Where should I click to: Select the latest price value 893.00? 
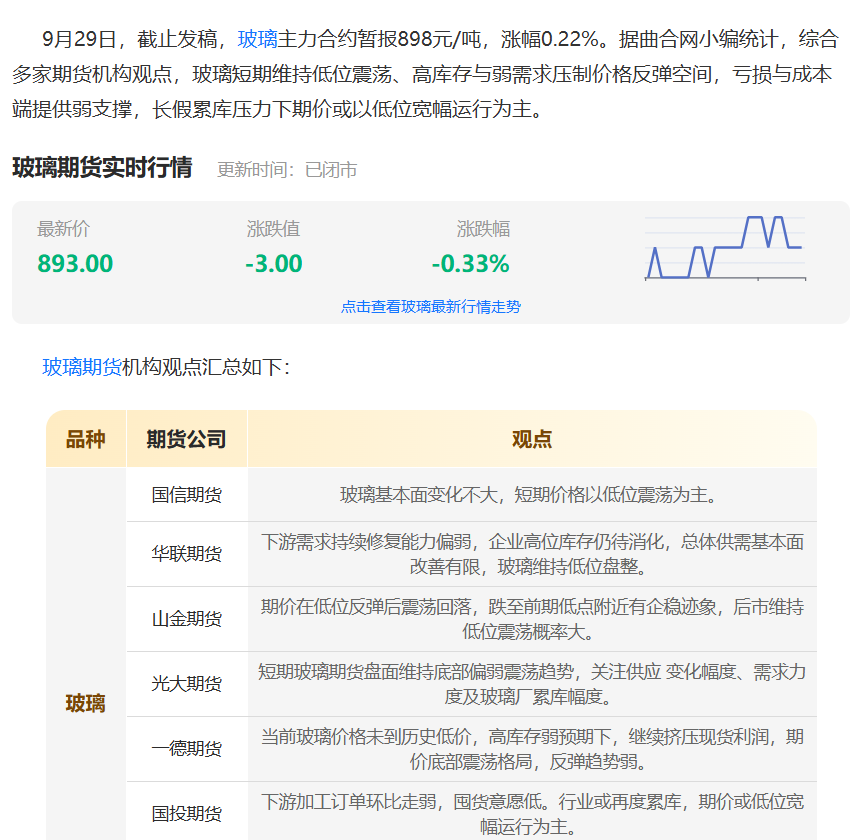tap(75, 264)
